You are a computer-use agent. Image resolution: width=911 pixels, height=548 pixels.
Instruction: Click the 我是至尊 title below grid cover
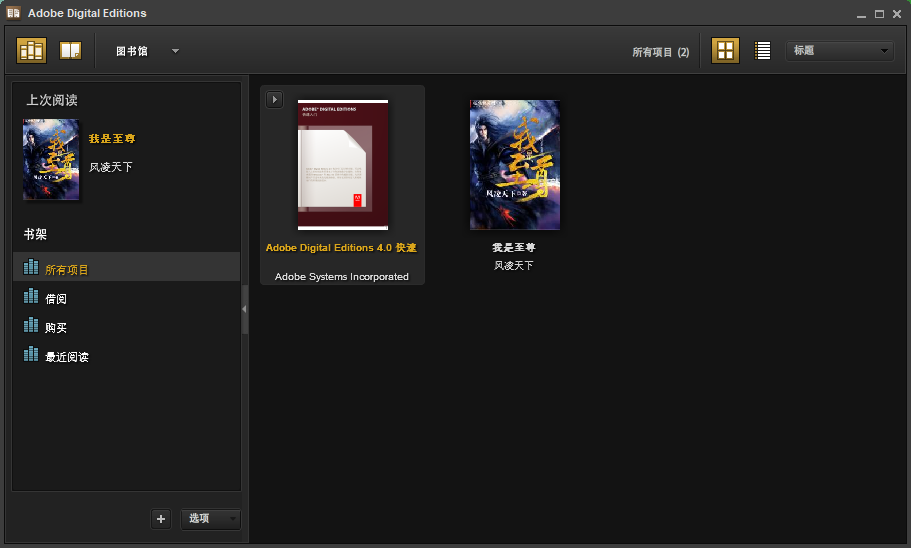coord(514,248)
